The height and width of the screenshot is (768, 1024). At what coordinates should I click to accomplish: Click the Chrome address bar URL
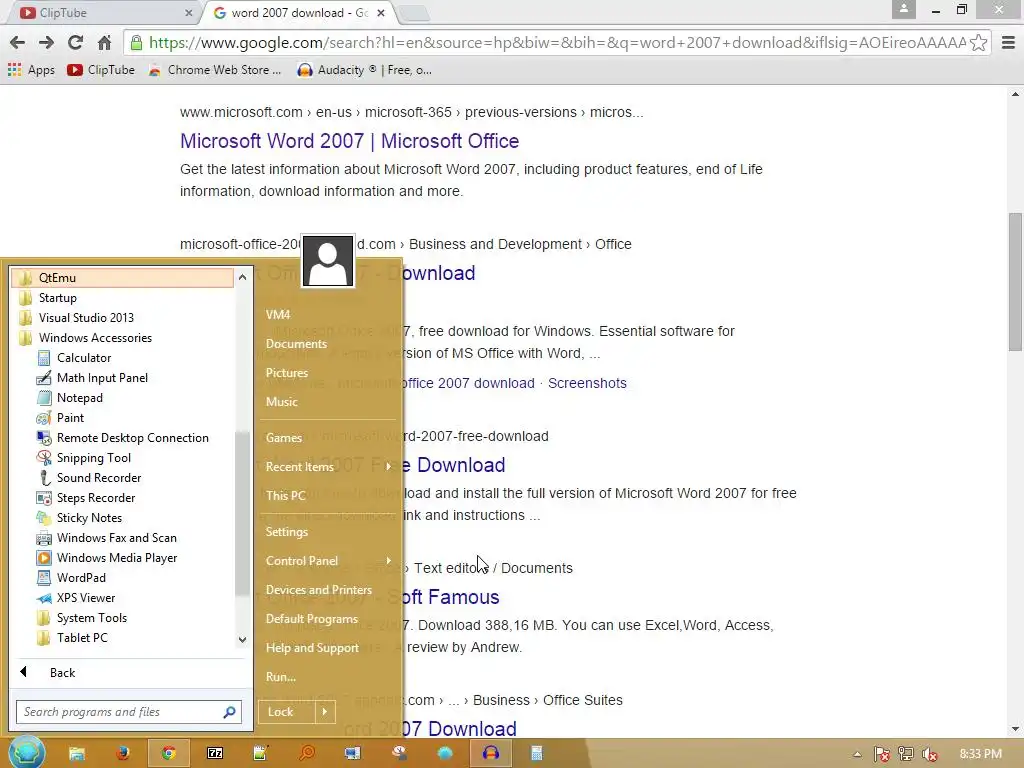(x=557, y=43)
